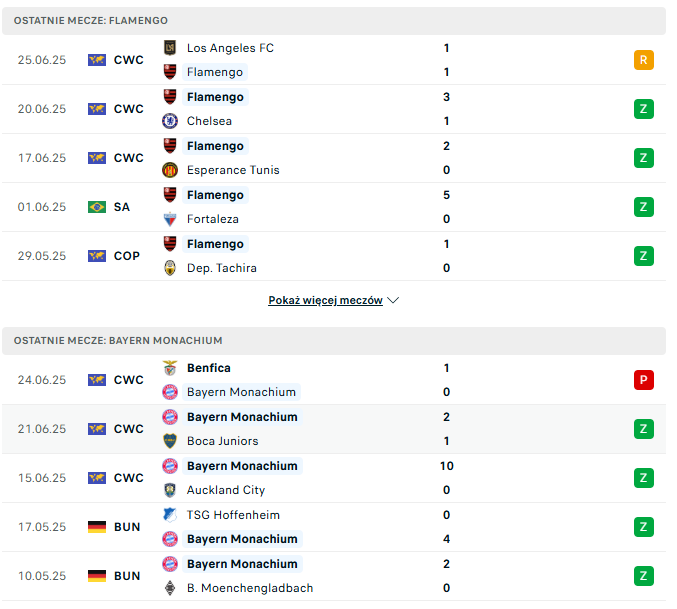
Task: Click the TSG Hoffenheim crest icon
Action: point(170,515)
